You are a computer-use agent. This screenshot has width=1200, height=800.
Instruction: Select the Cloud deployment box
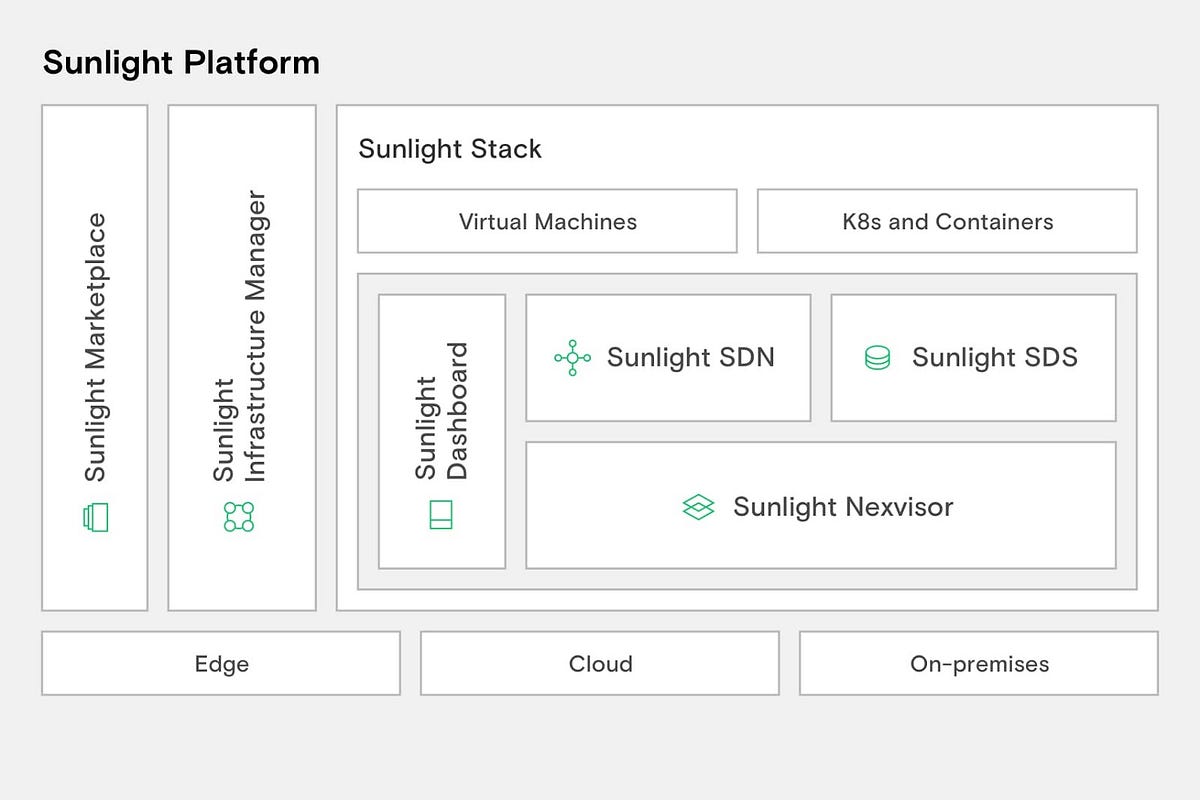[x=599, y=663]
